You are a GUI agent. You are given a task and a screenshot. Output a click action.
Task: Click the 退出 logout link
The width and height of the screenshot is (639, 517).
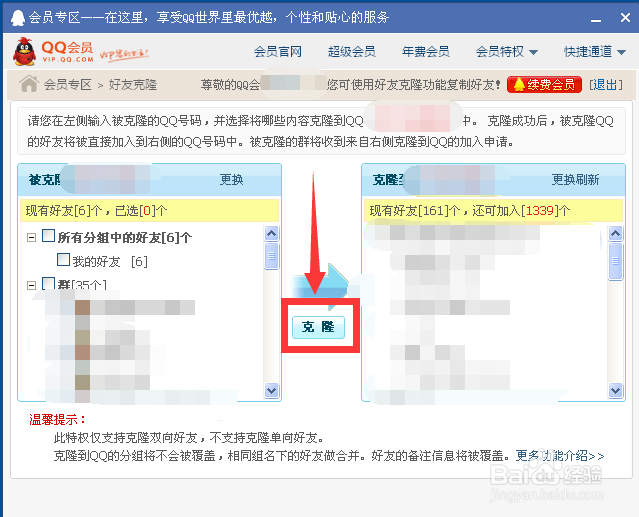pos(606,85)
